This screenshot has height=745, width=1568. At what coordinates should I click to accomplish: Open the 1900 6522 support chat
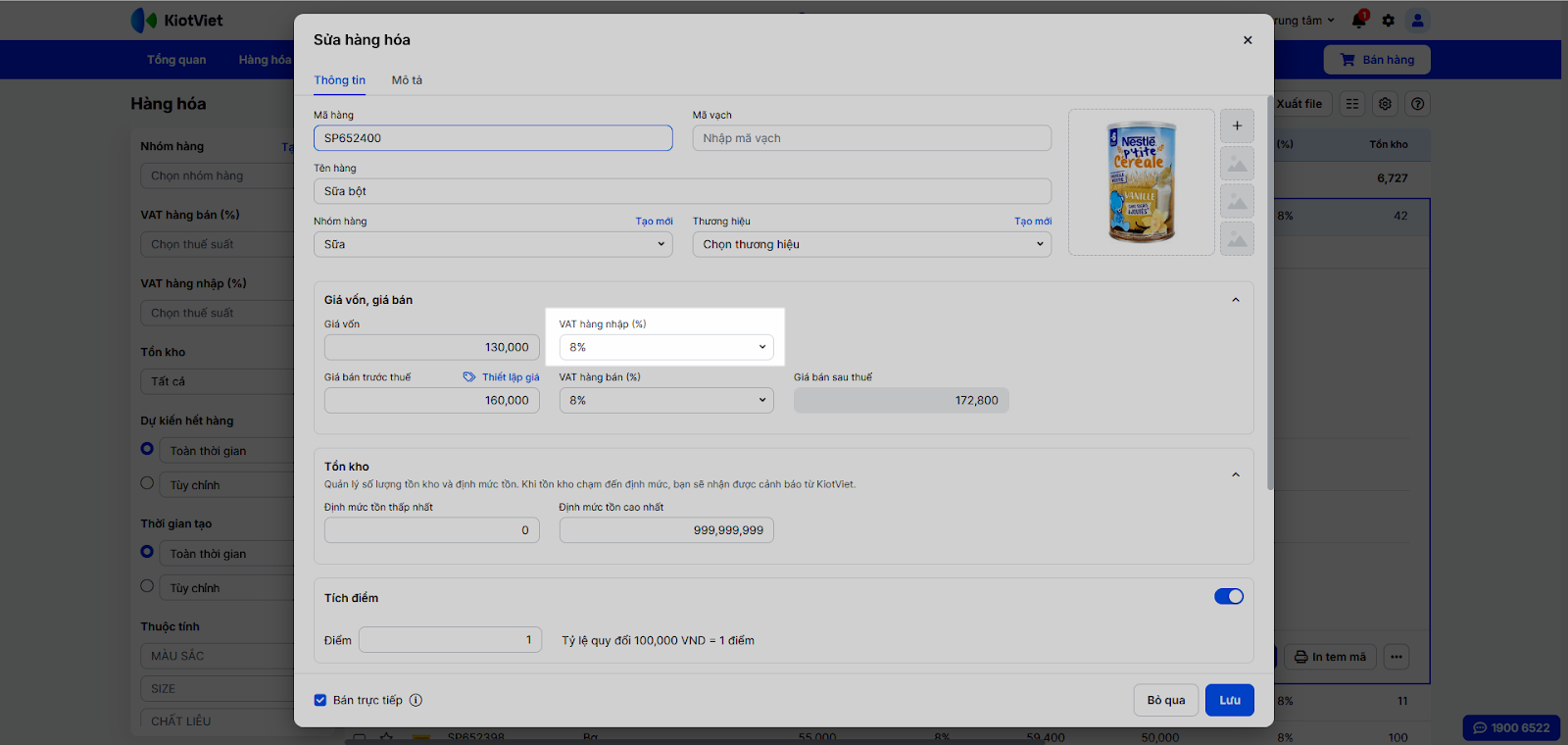pyautogui.click(x=1511, y=727)
